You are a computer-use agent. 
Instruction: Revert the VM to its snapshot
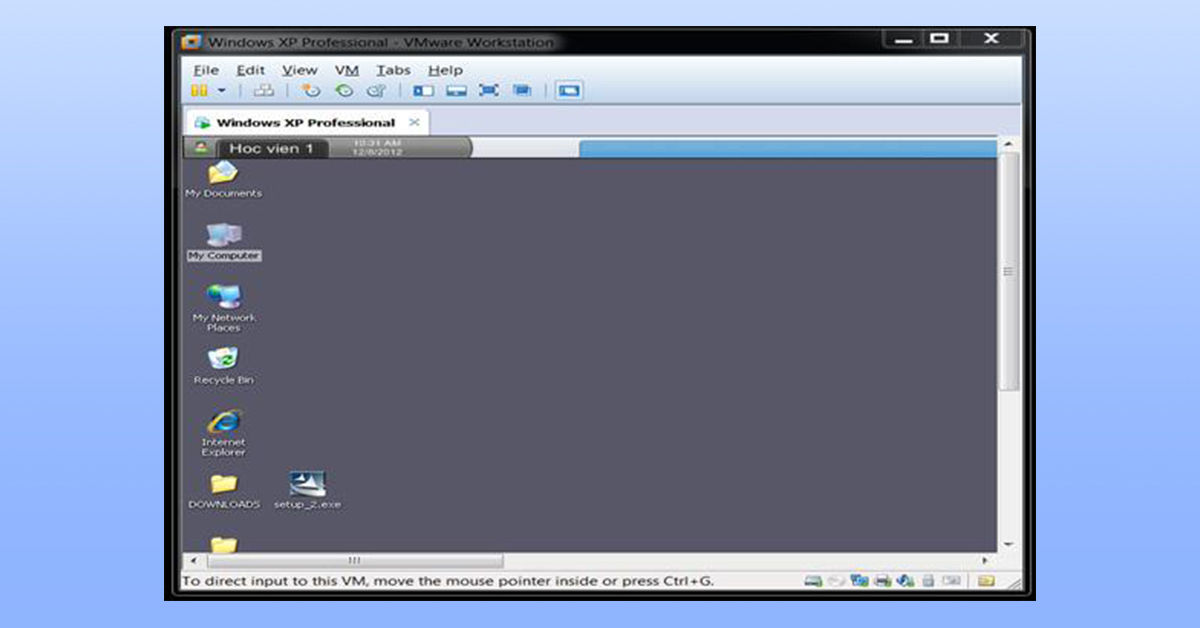(344, 90)
